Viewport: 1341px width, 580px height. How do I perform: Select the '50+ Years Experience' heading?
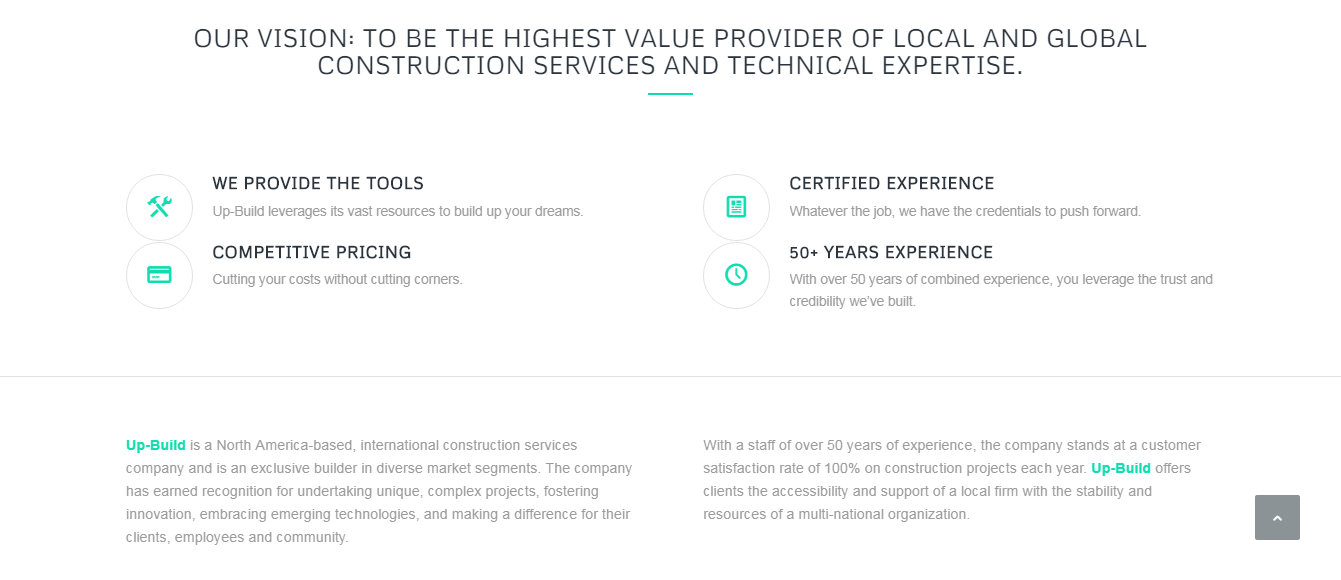(x=891, y=253)
